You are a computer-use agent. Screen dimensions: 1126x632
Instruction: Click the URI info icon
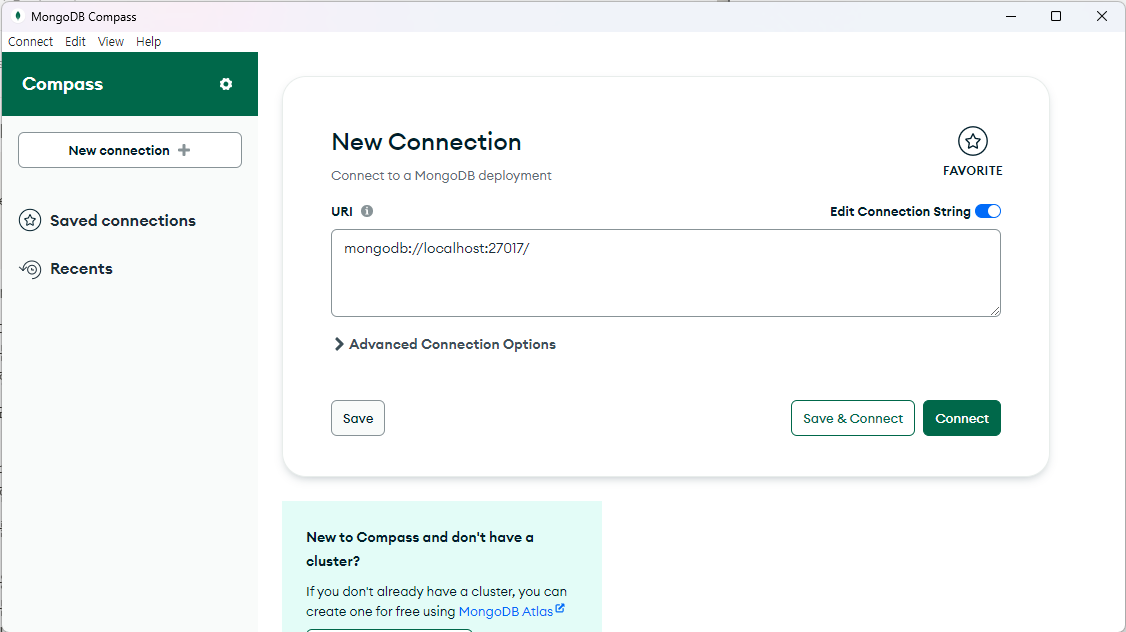pyautogui.click(x=366, y=211)
